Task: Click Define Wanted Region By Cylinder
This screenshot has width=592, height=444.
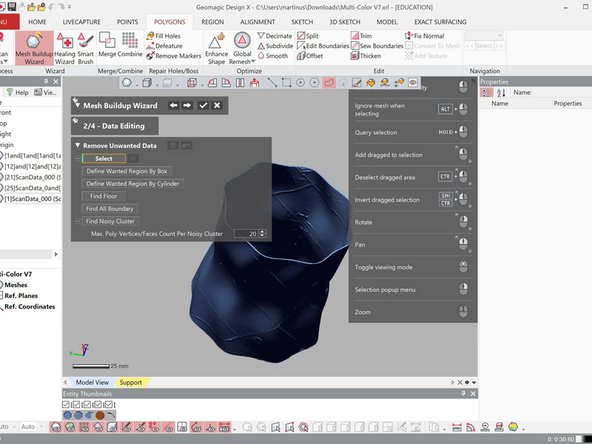Action: pos(133,183)
